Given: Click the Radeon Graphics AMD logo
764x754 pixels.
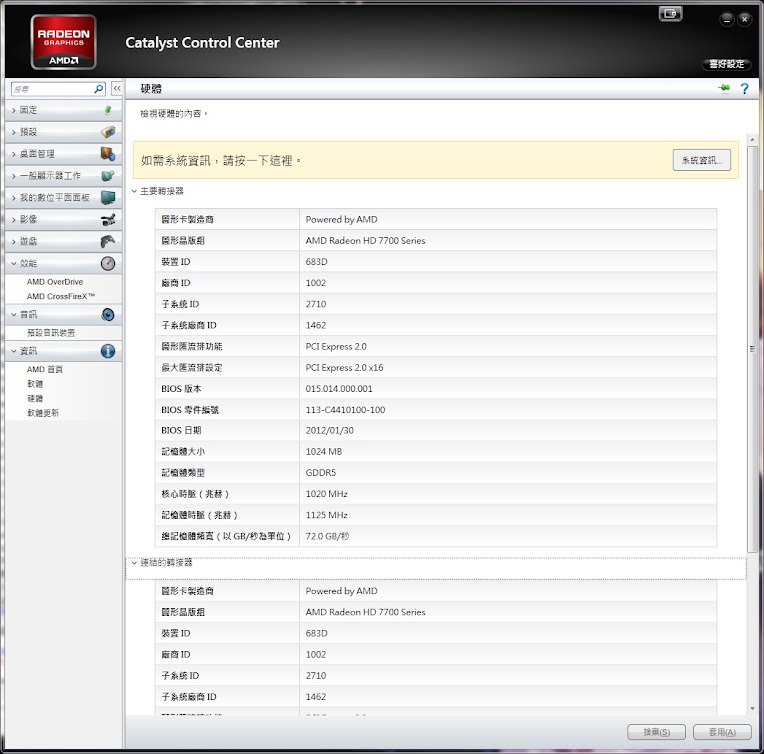Looking at the screenshot, I should click(x=63, y=42).
